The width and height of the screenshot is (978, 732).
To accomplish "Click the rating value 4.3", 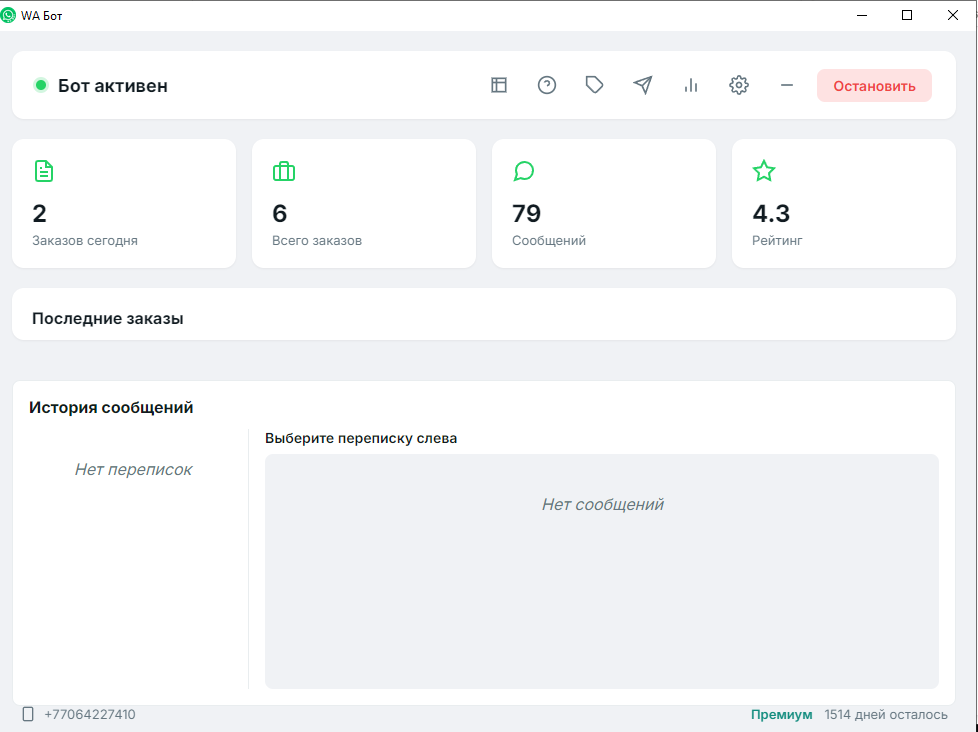I will (x=771, y=214).
